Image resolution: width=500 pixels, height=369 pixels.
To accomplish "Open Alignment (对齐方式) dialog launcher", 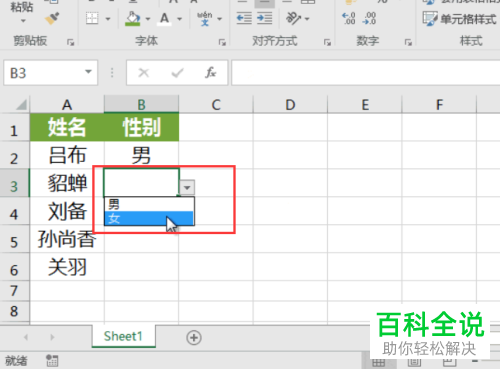I will pyautogui.click(x=327, y=42).
